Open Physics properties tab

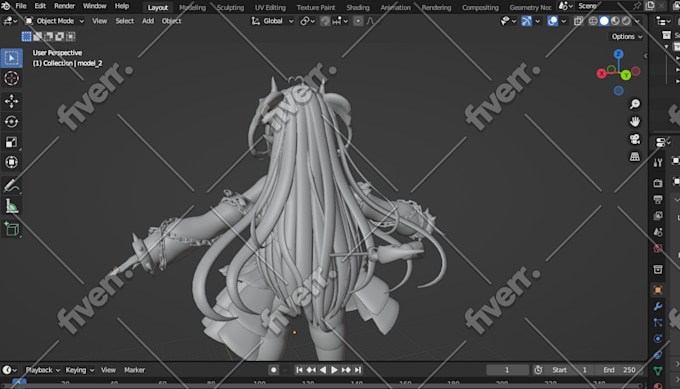click(658, 339)
